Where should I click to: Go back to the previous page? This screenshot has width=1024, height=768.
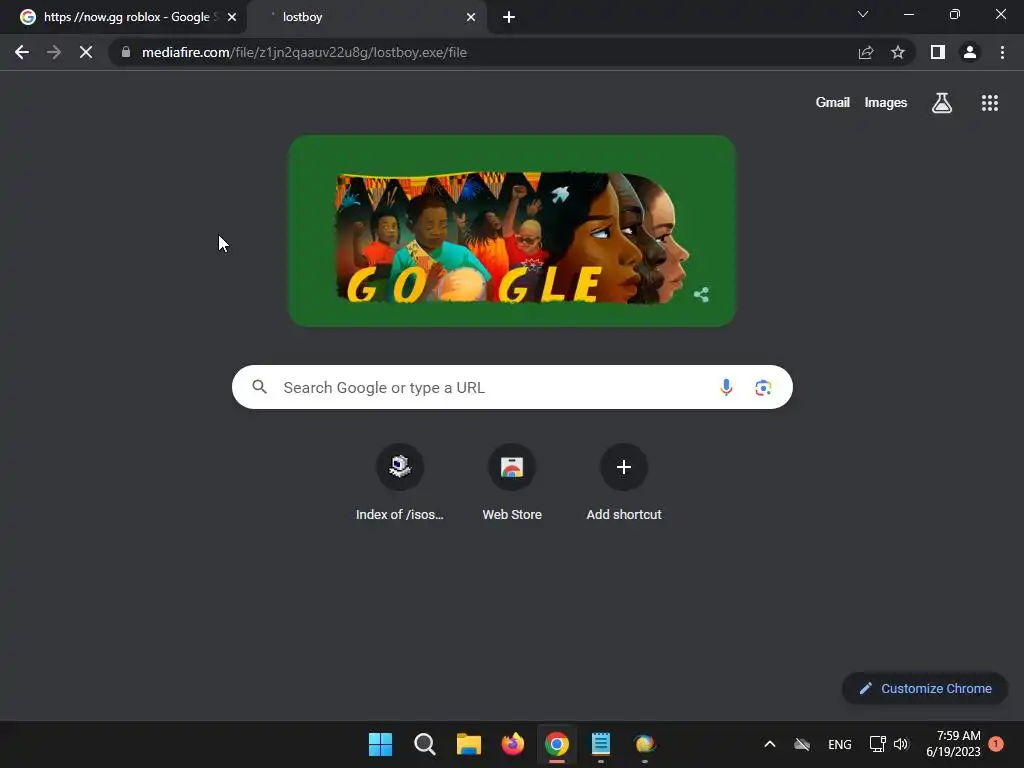(22, 52)
